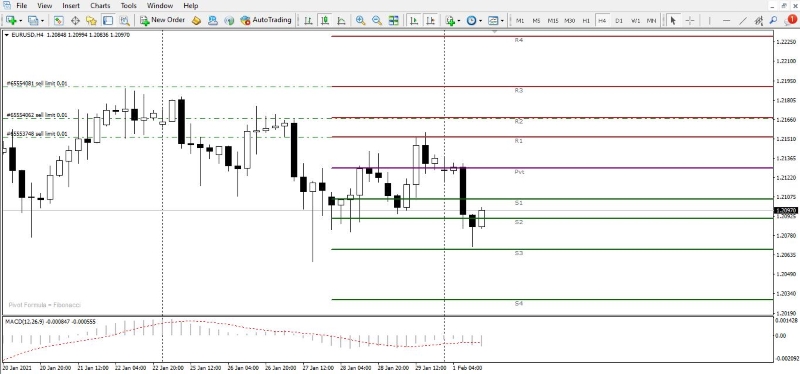Zoom out on the chart

377,20
